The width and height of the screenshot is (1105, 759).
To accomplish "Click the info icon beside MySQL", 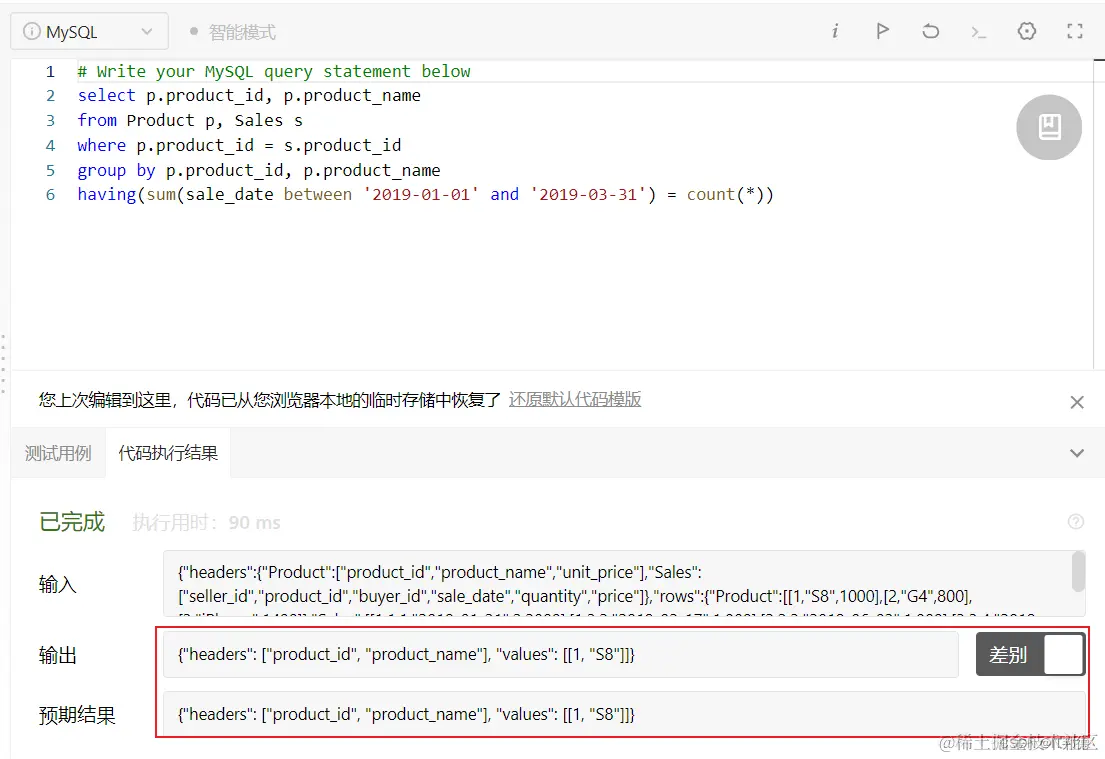I will click(x=32, y=32).
